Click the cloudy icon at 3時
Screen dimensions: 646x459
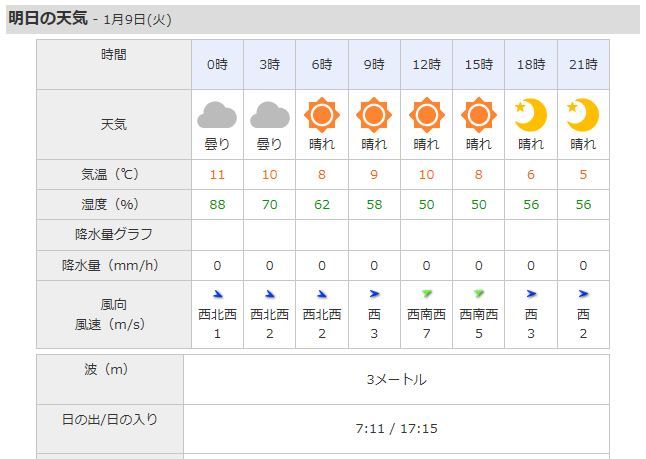[269, 115]
